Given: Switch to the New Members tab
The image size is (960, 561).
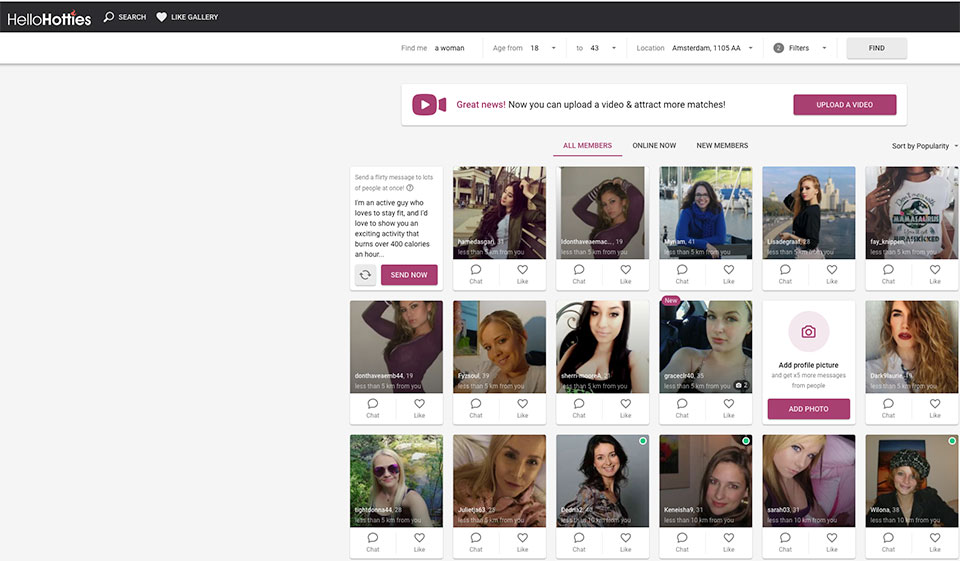Looking at the screenshot, I should pyautogui.click(x=722, y=146).
